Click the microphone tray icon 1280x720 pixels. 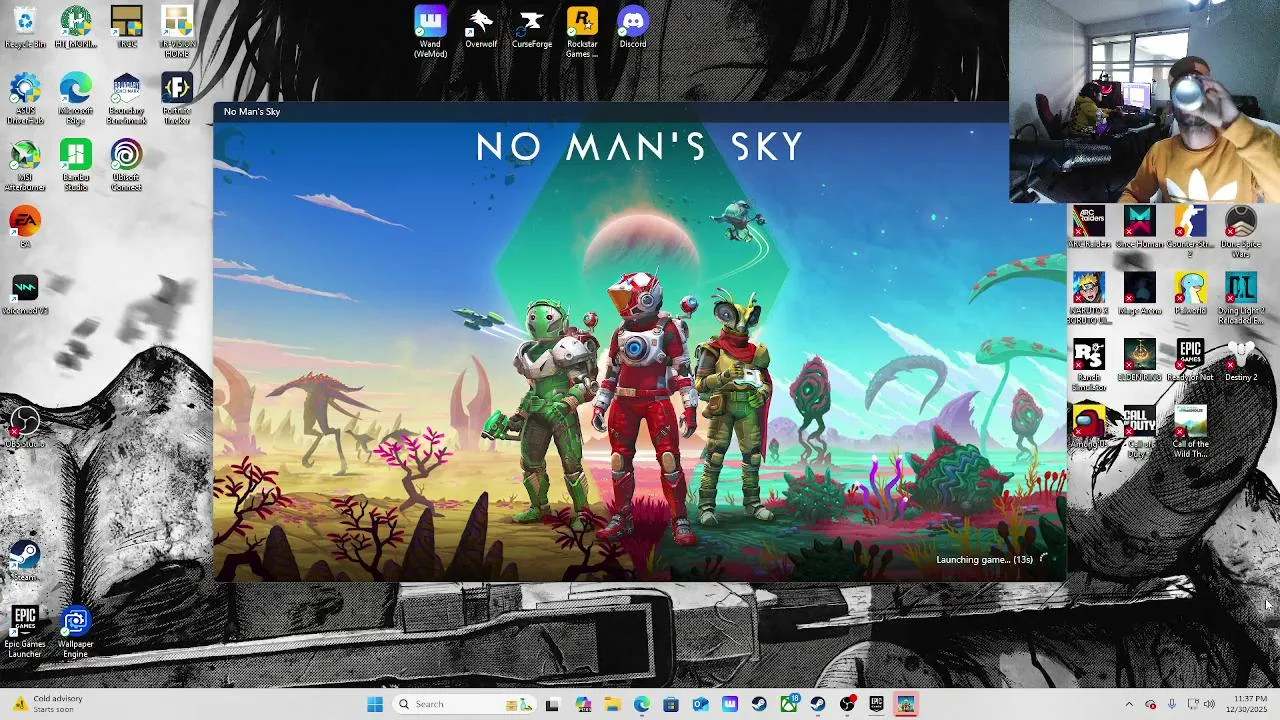click(x=1172, y=704)
